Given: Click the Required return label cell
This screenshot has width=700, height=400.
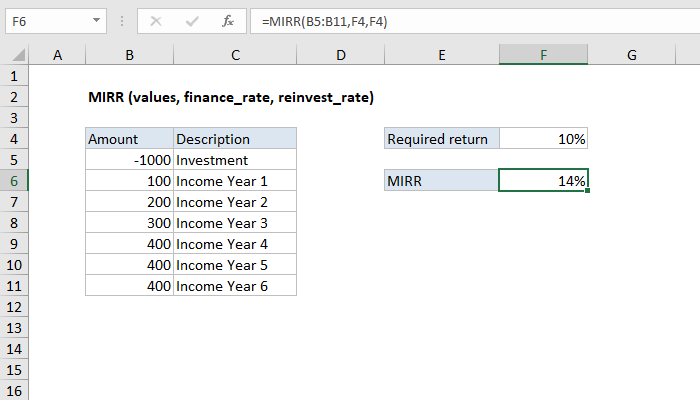Looking at the screenshot, I should coord(442,139).
